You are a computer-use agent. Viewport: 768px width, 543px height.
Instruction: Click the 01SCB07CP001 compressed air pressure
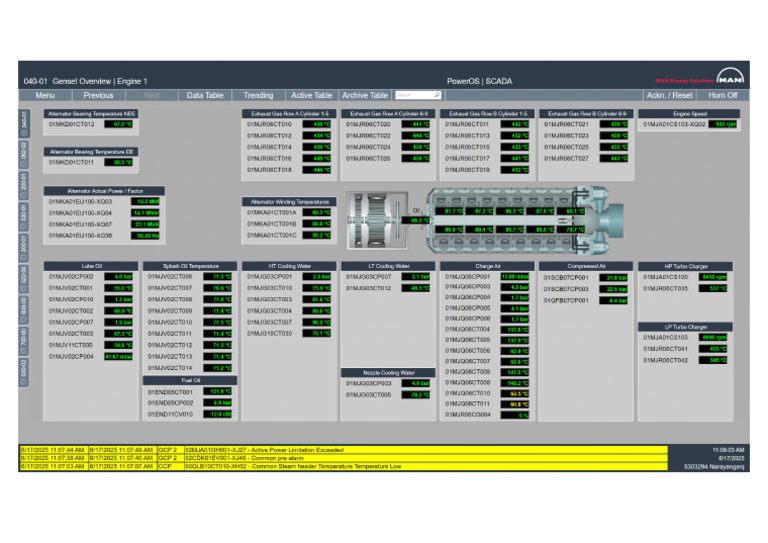(x=614, y=278)
